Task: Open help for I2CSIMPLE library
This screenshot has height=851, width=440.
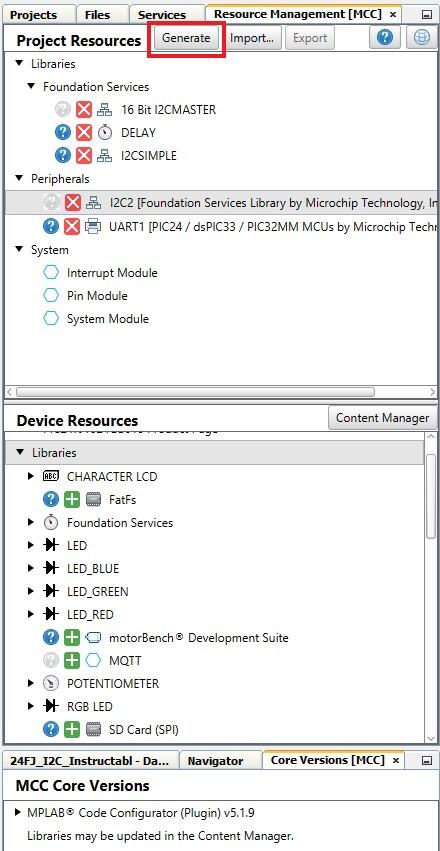Action: 63,156
